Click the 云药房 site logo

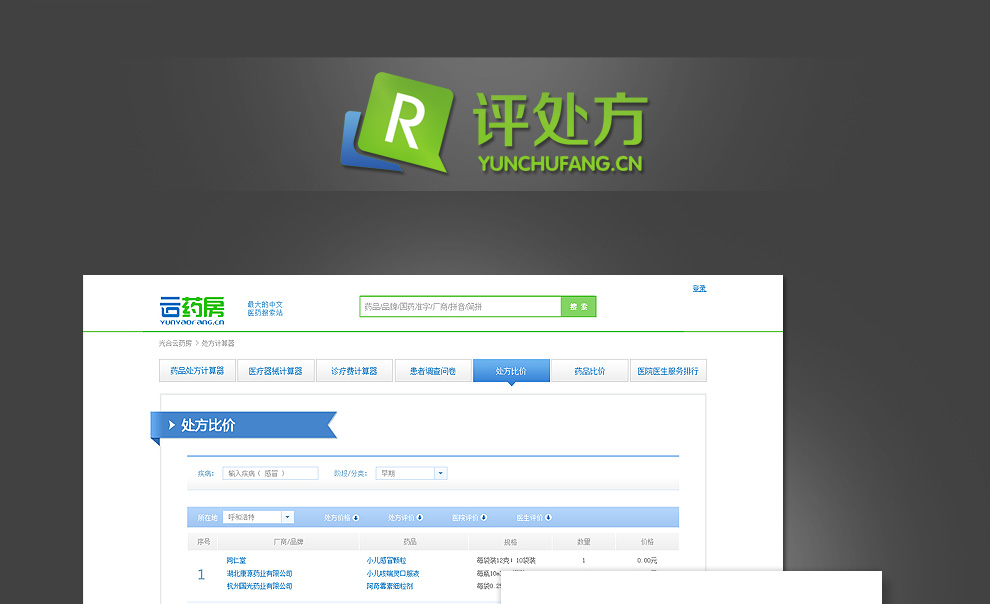(192, 309)
